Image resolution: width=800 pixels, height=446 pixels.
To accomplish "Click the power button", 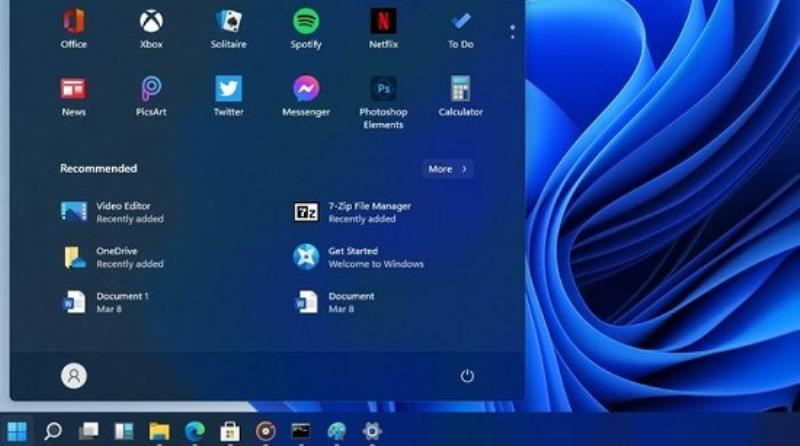I will tap(467, 376).
